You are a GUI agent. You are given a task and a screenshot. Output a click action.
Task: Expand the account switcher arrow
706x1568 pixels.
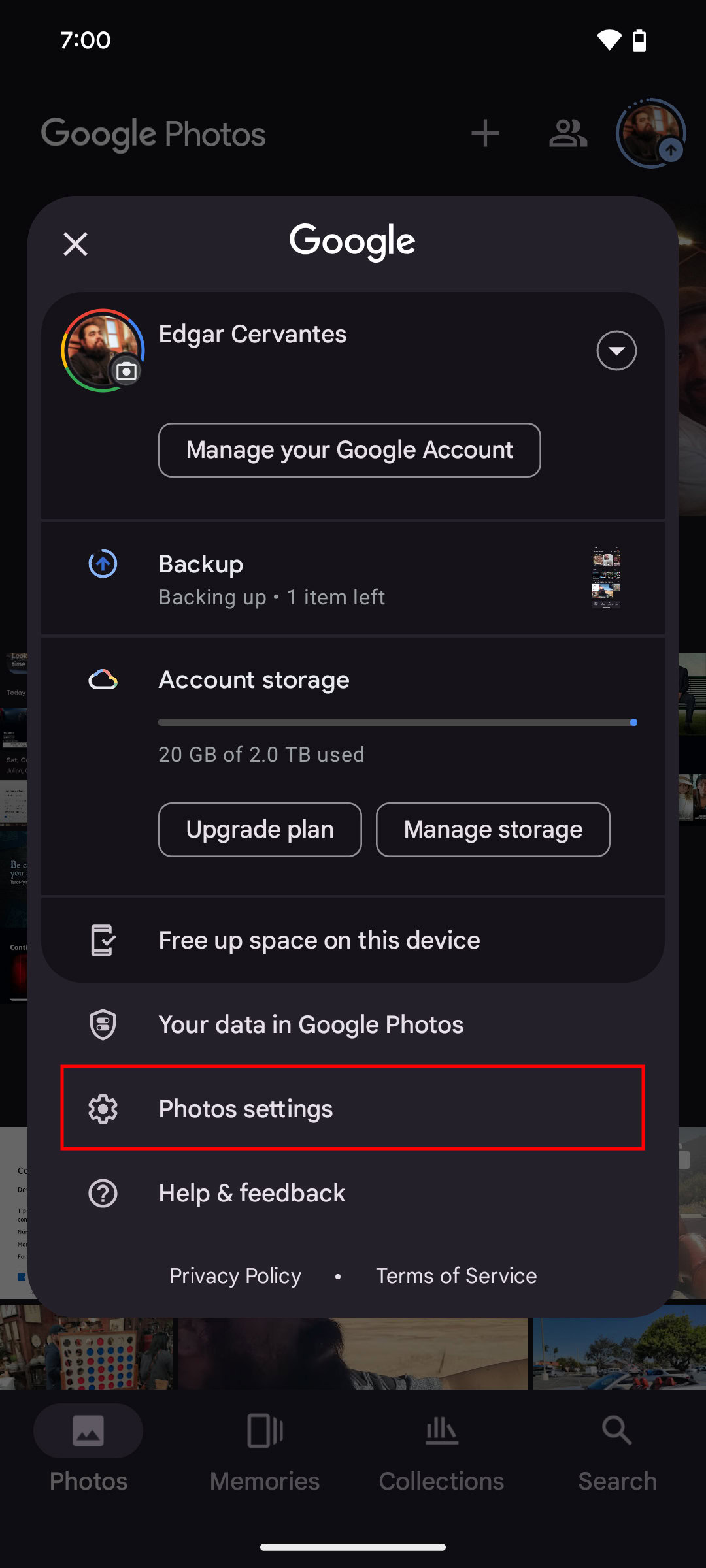(x=616, y=351)
